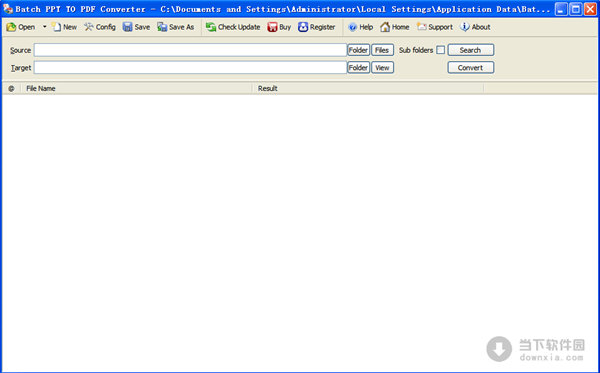Sort list by Result column

click(x=368, y=88)
